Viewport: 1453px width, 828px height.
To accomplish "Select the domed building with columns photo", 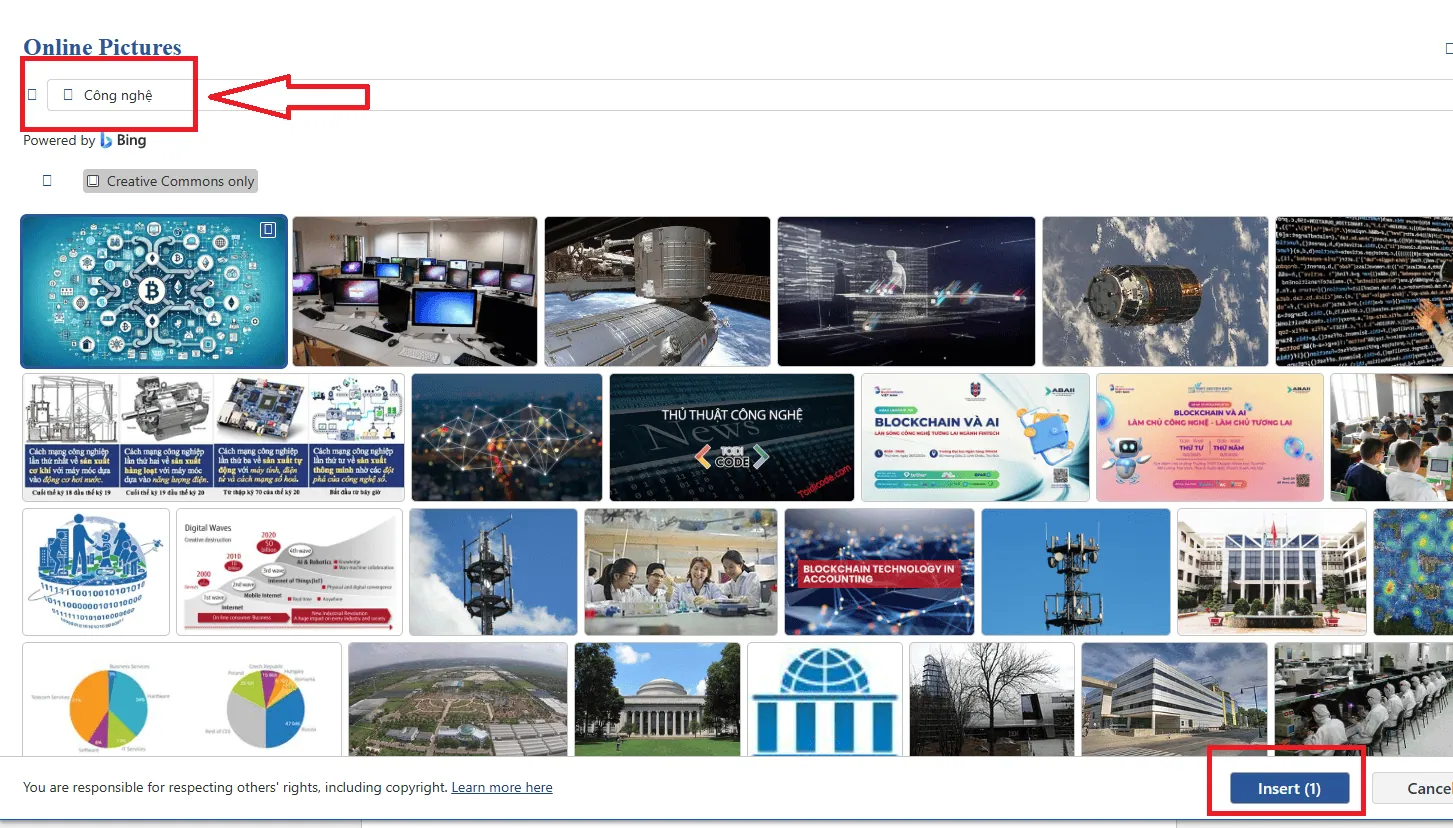I will (657, 699).
